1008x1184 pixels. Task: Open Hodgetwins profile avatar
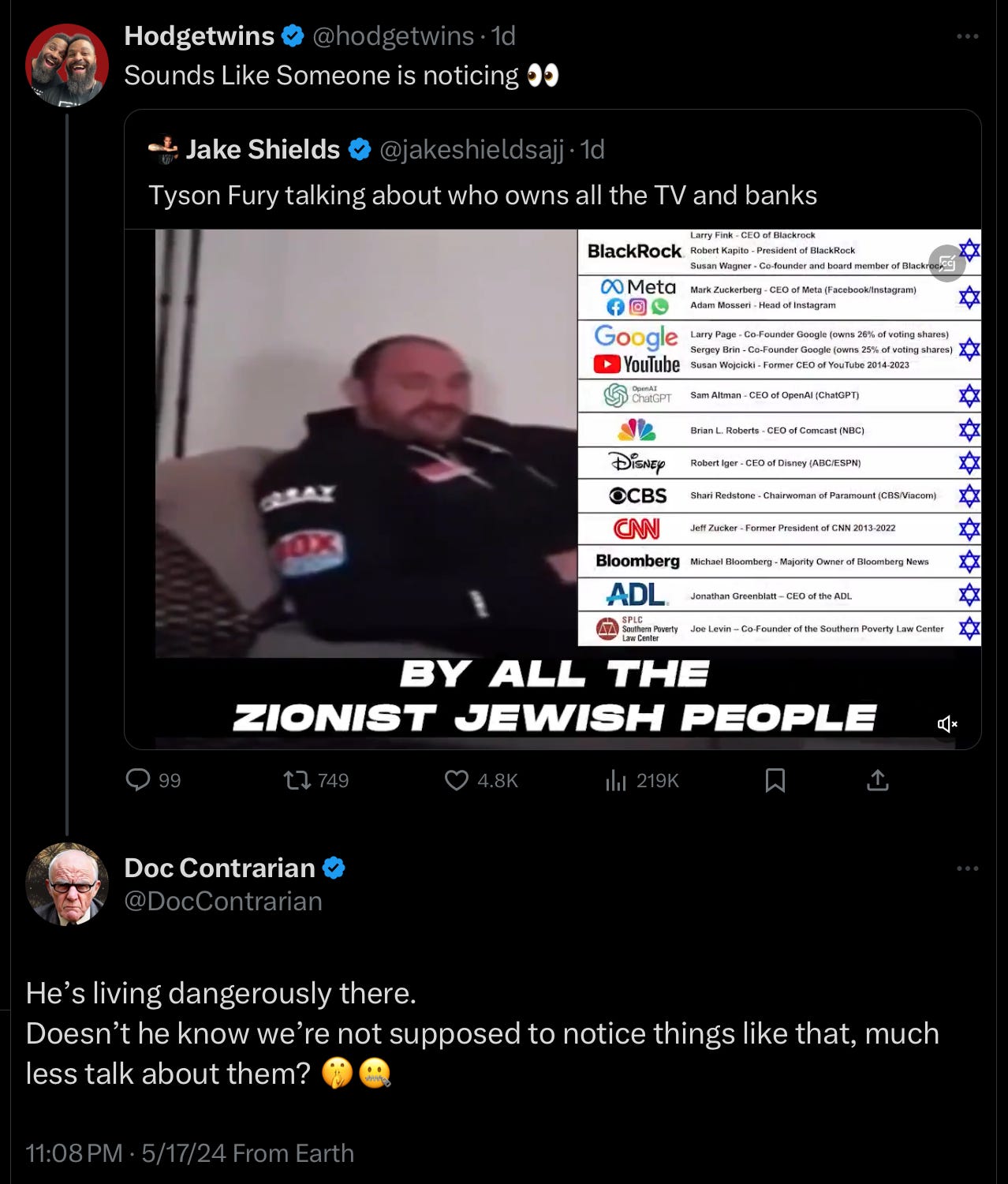67,65
